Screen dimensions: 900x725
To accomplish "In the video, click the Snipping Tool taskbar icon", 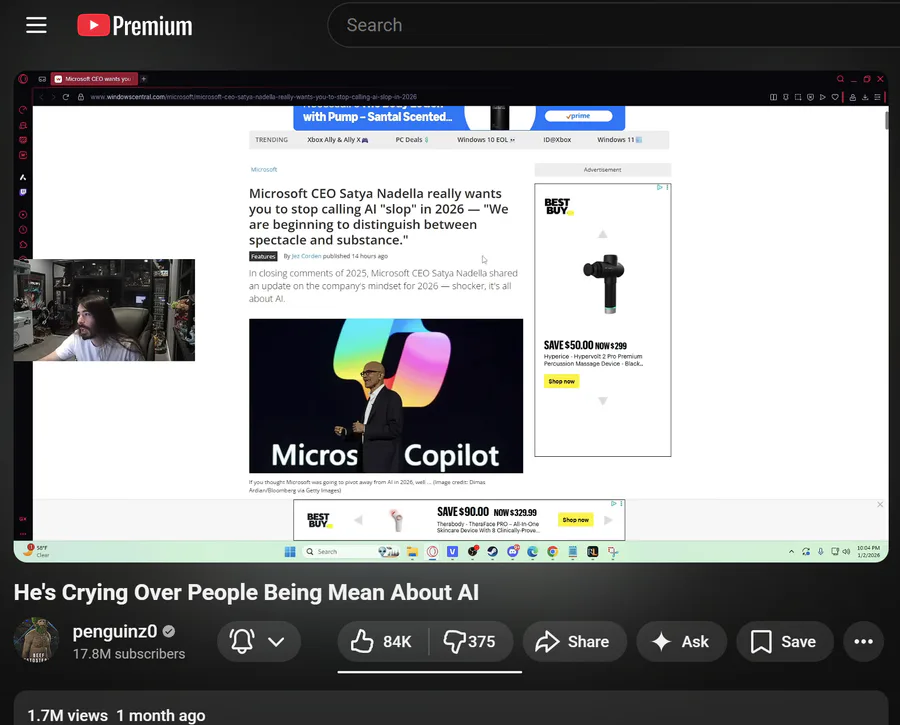I will [x=613, y=552].
